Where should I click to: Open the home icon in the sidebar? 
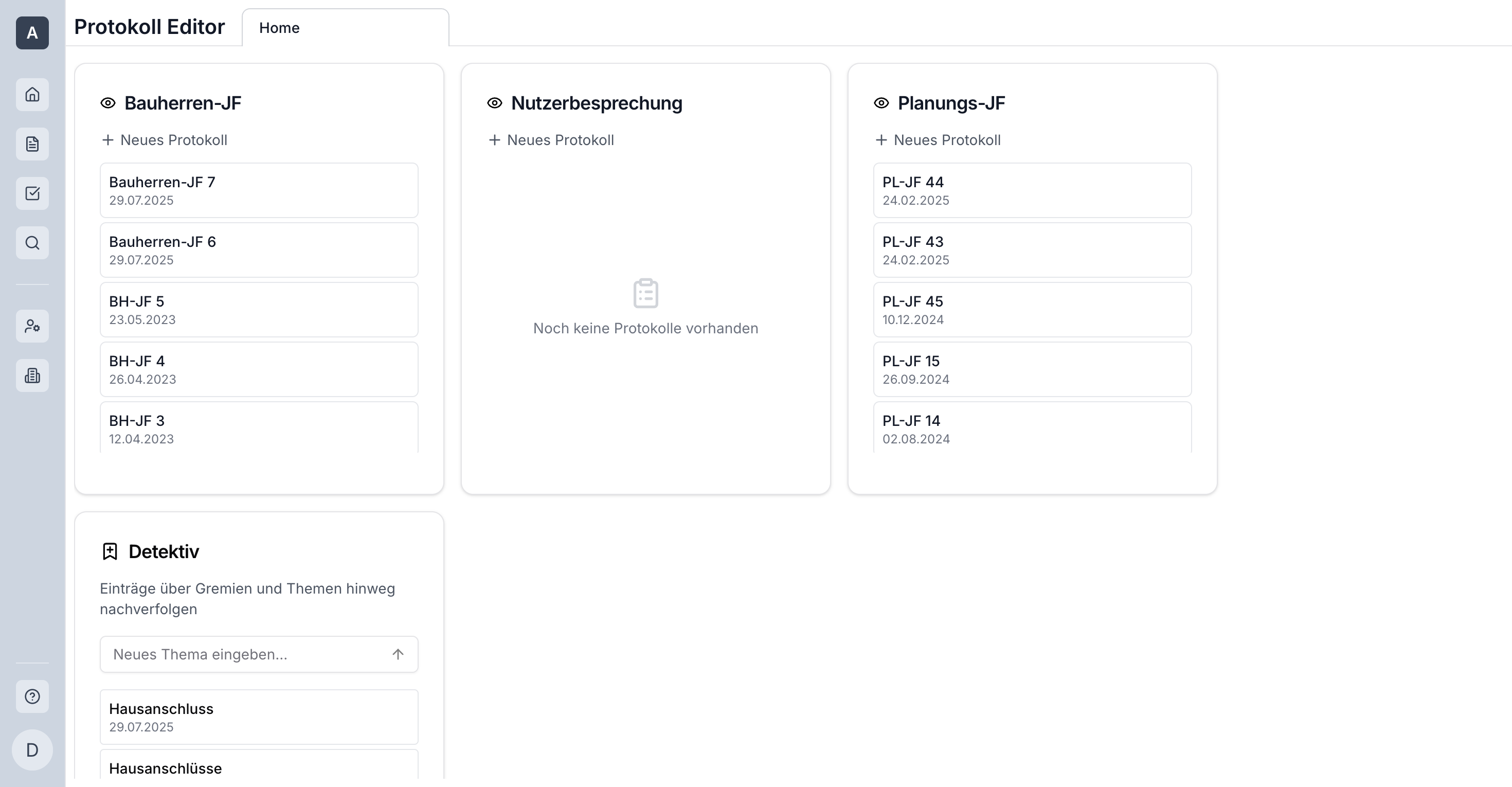[32, 95]
